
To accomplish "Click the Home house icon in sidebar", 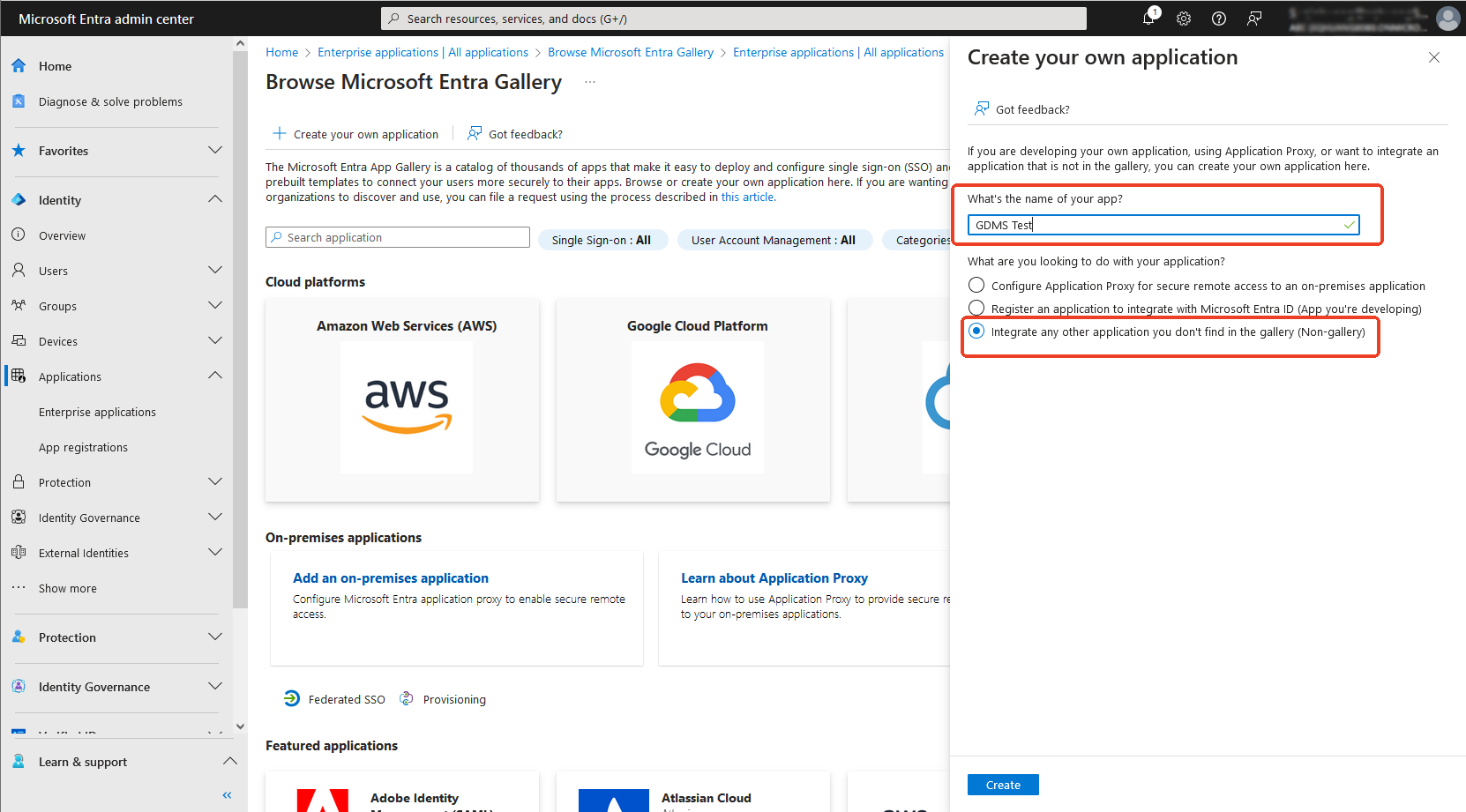I will [19, 66].
